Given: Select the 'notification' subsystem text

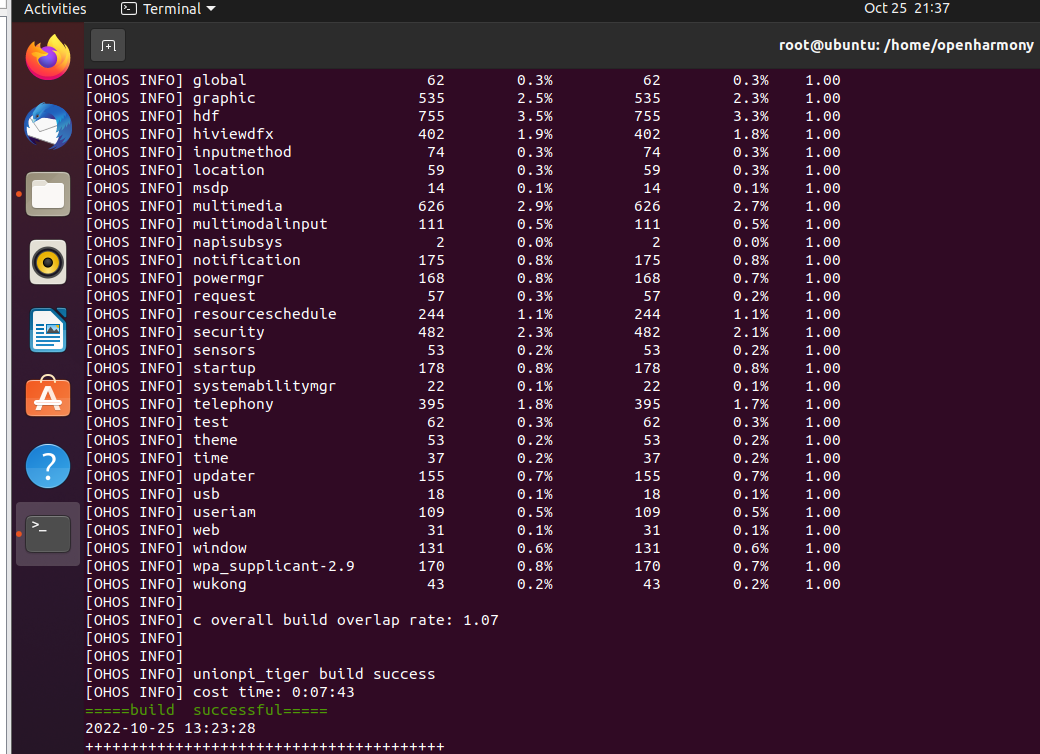Looking at the screenshot, I should [247, 260].
